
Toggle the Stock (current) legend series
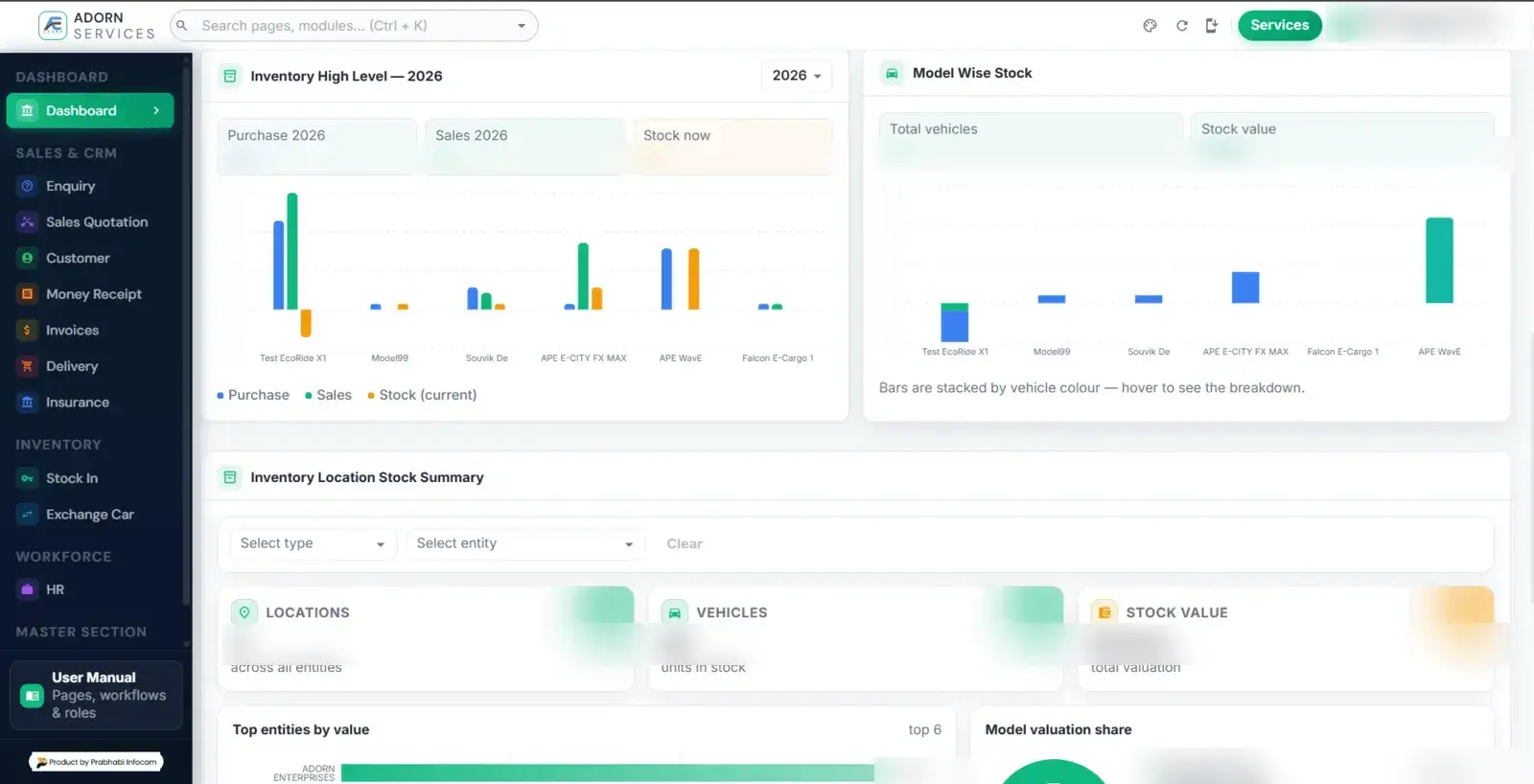(x=422, y=395)
